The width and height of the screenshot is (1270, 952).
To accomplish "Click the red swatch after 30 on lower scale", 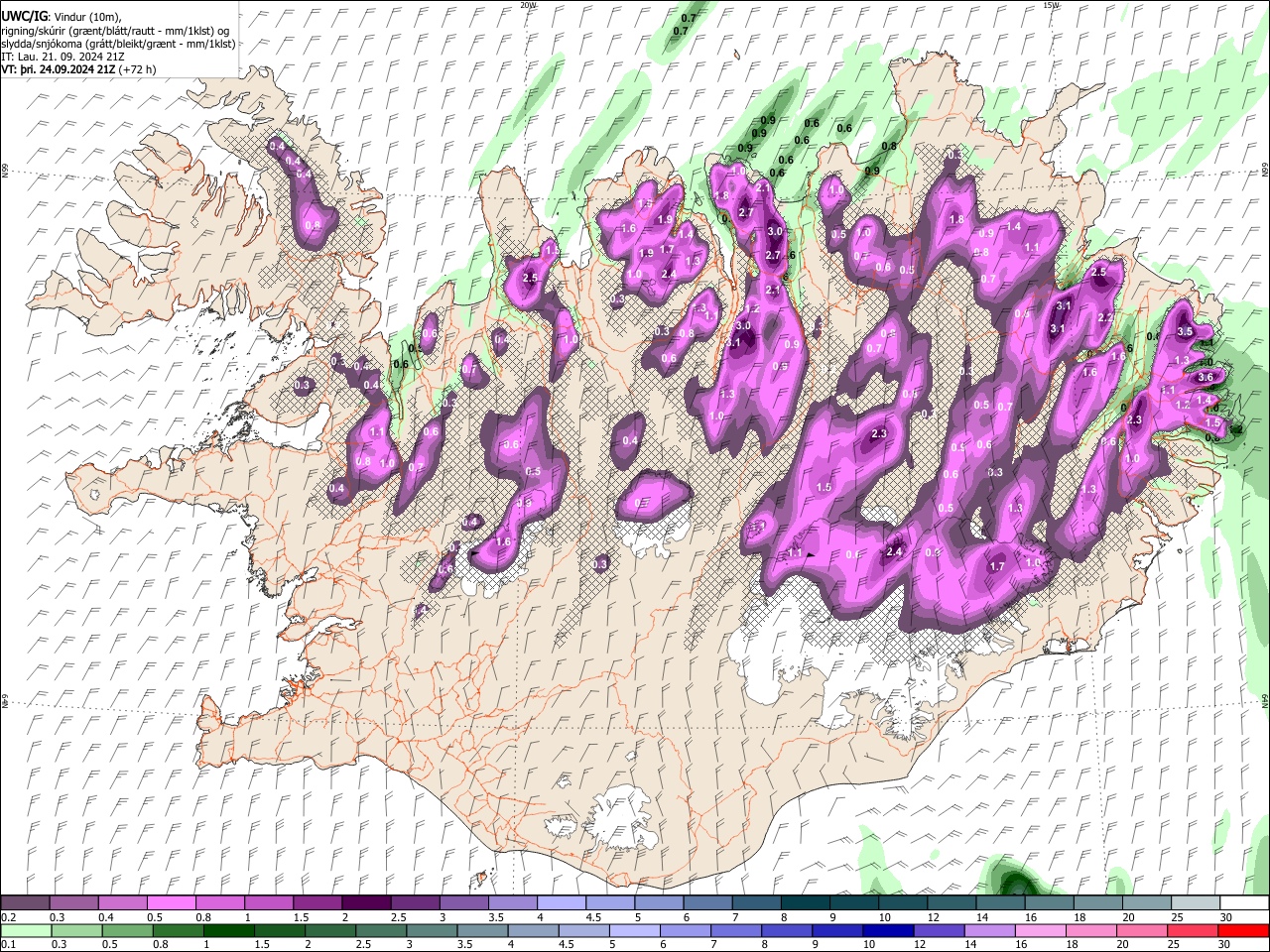I will coord(1243,930).
